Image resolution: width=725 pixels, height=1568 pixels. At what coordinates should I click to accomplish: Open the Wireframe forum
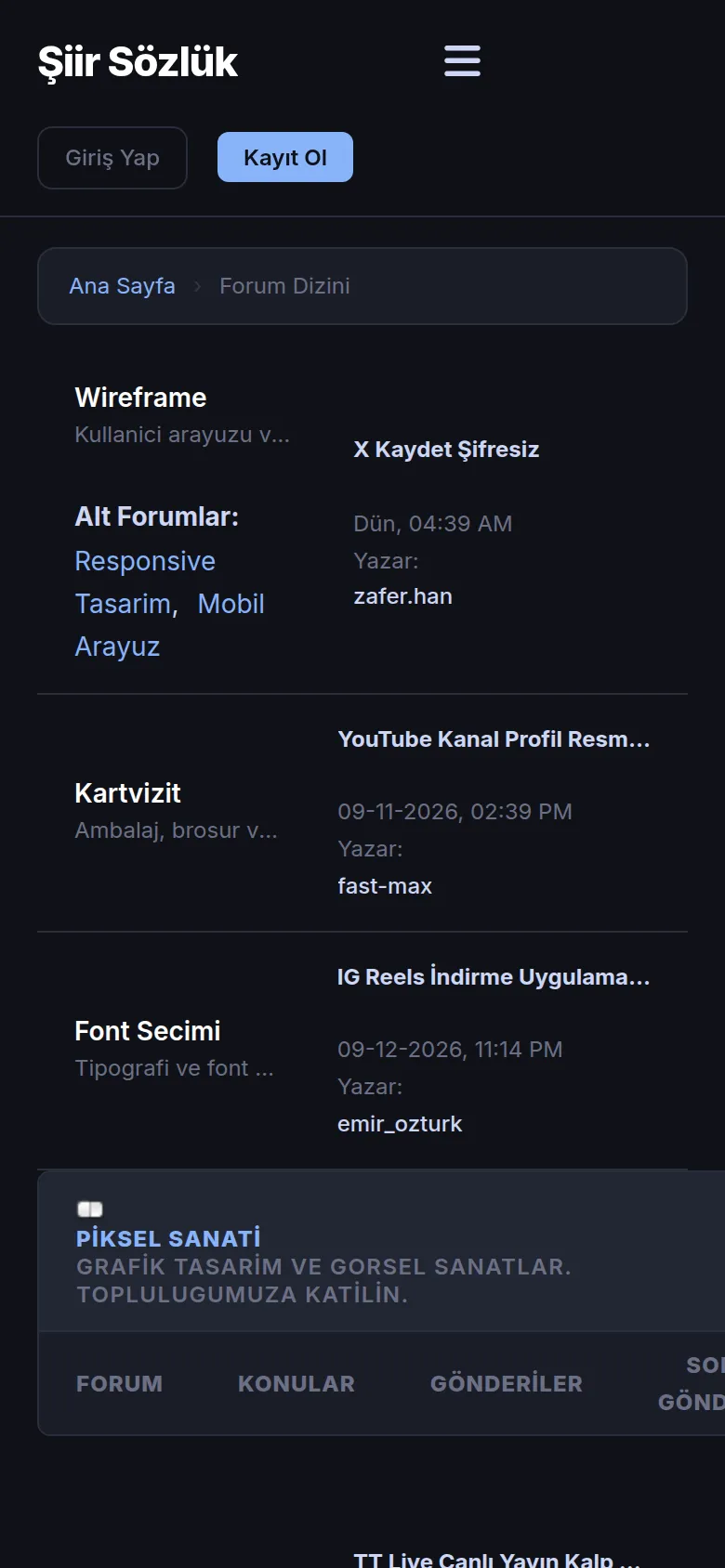[140, 398]
